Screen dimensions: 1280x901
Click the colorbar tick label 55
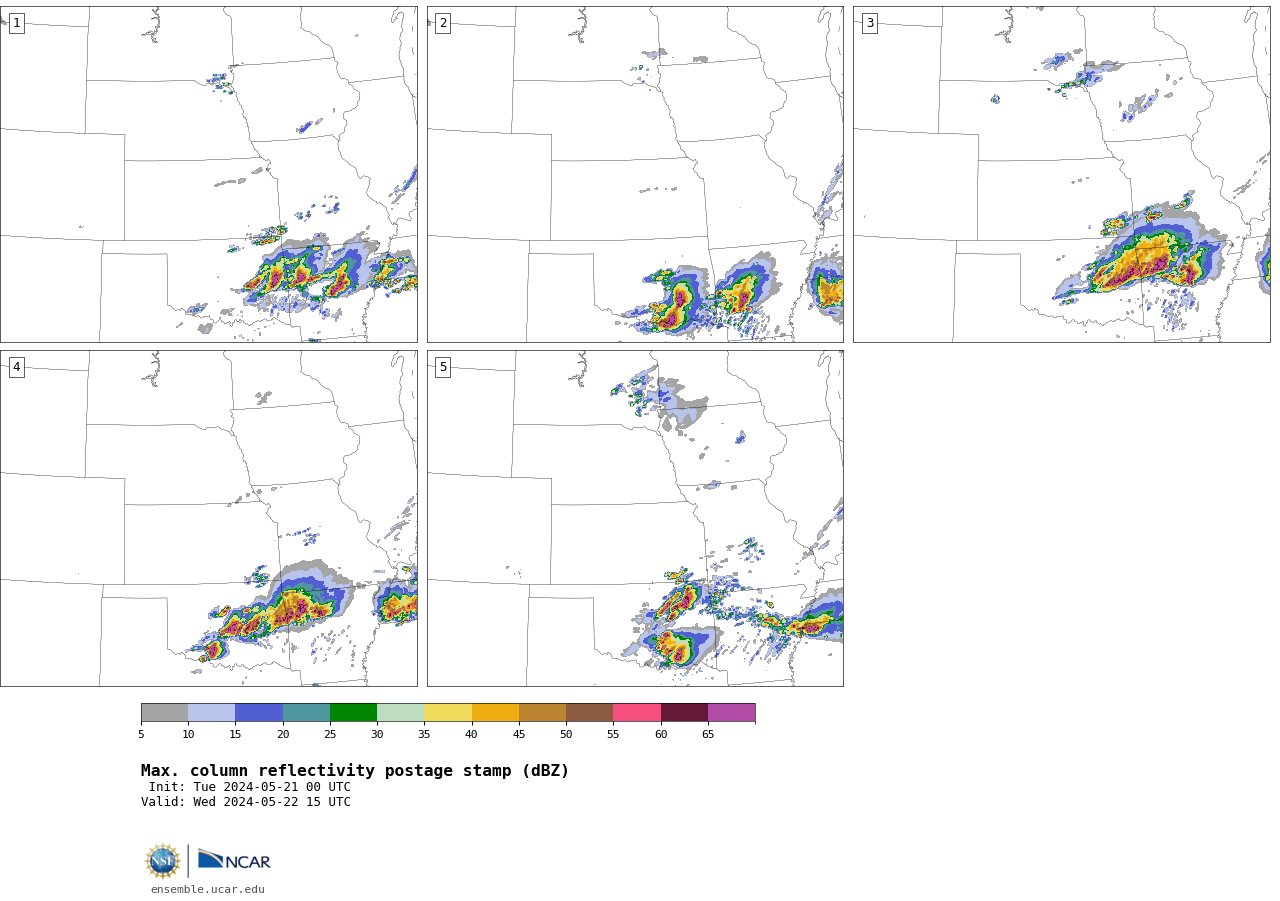point(613,734)
